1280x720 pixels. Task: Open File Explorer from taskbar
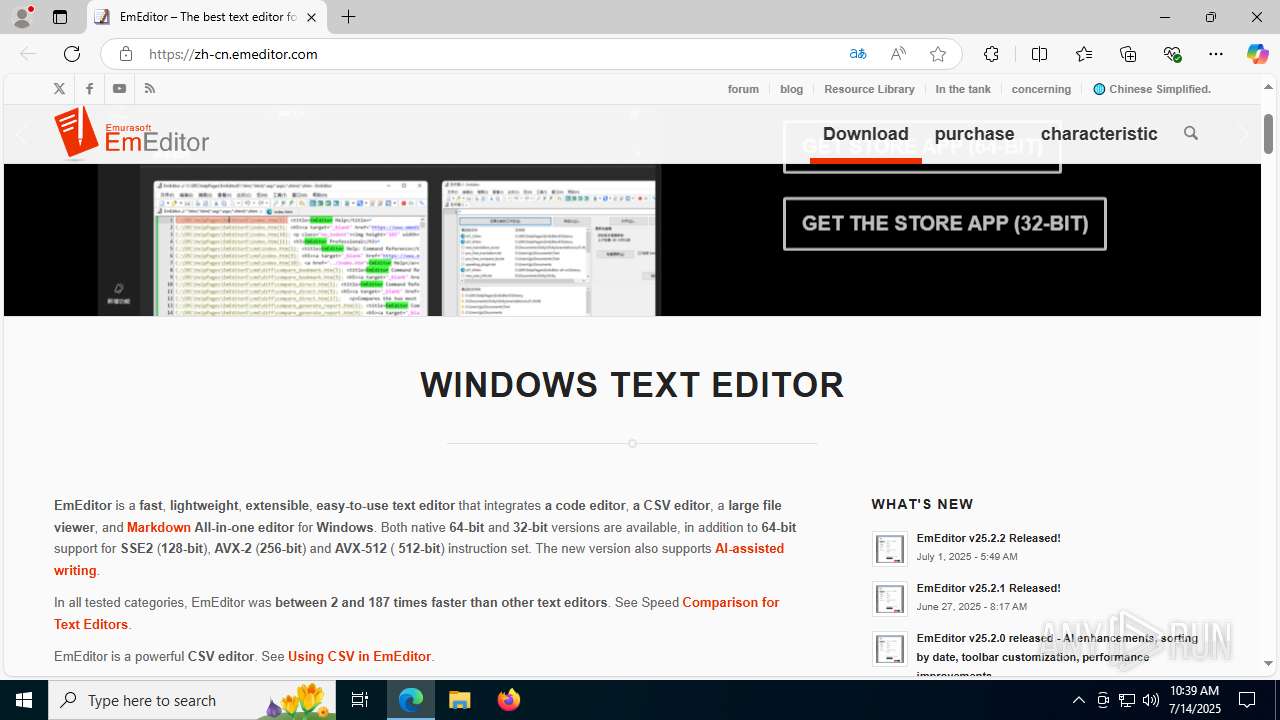pyautogui.click(x=459, y=700)
